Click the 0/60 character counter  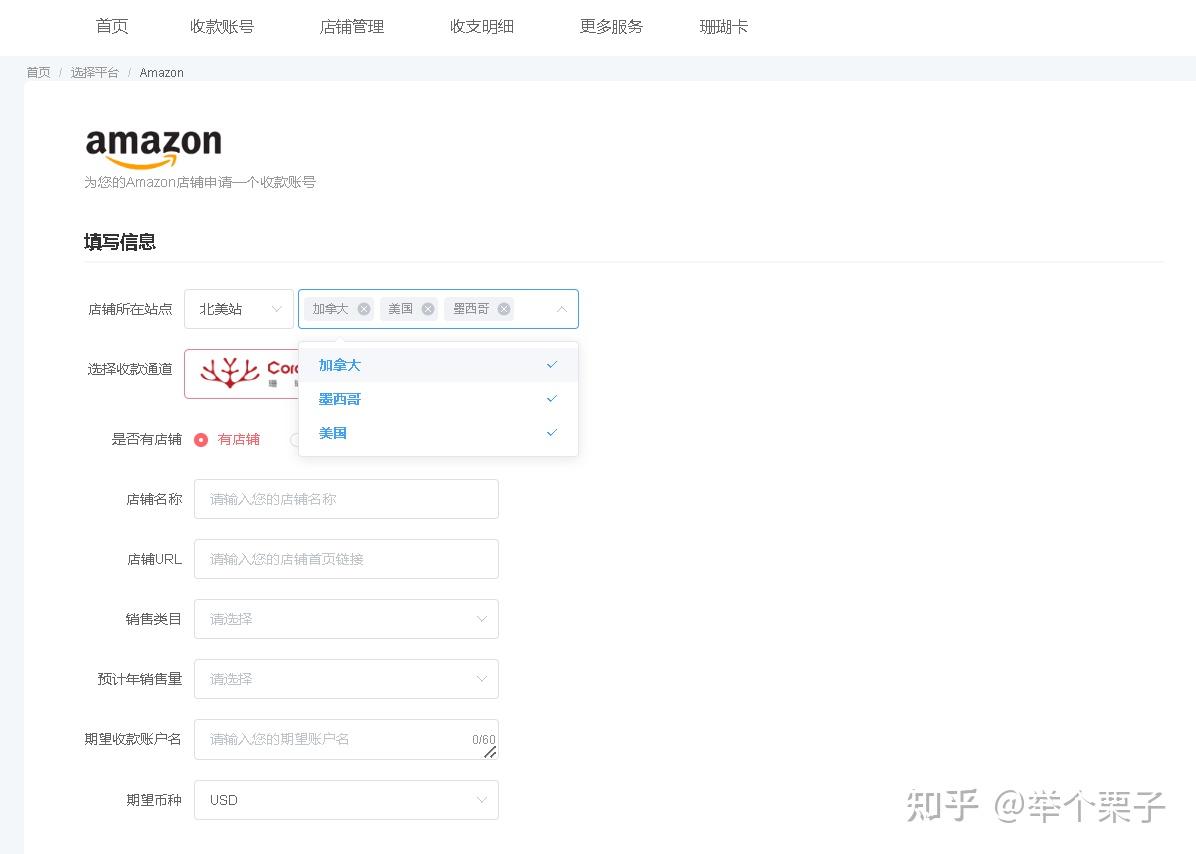coord(484,740)
